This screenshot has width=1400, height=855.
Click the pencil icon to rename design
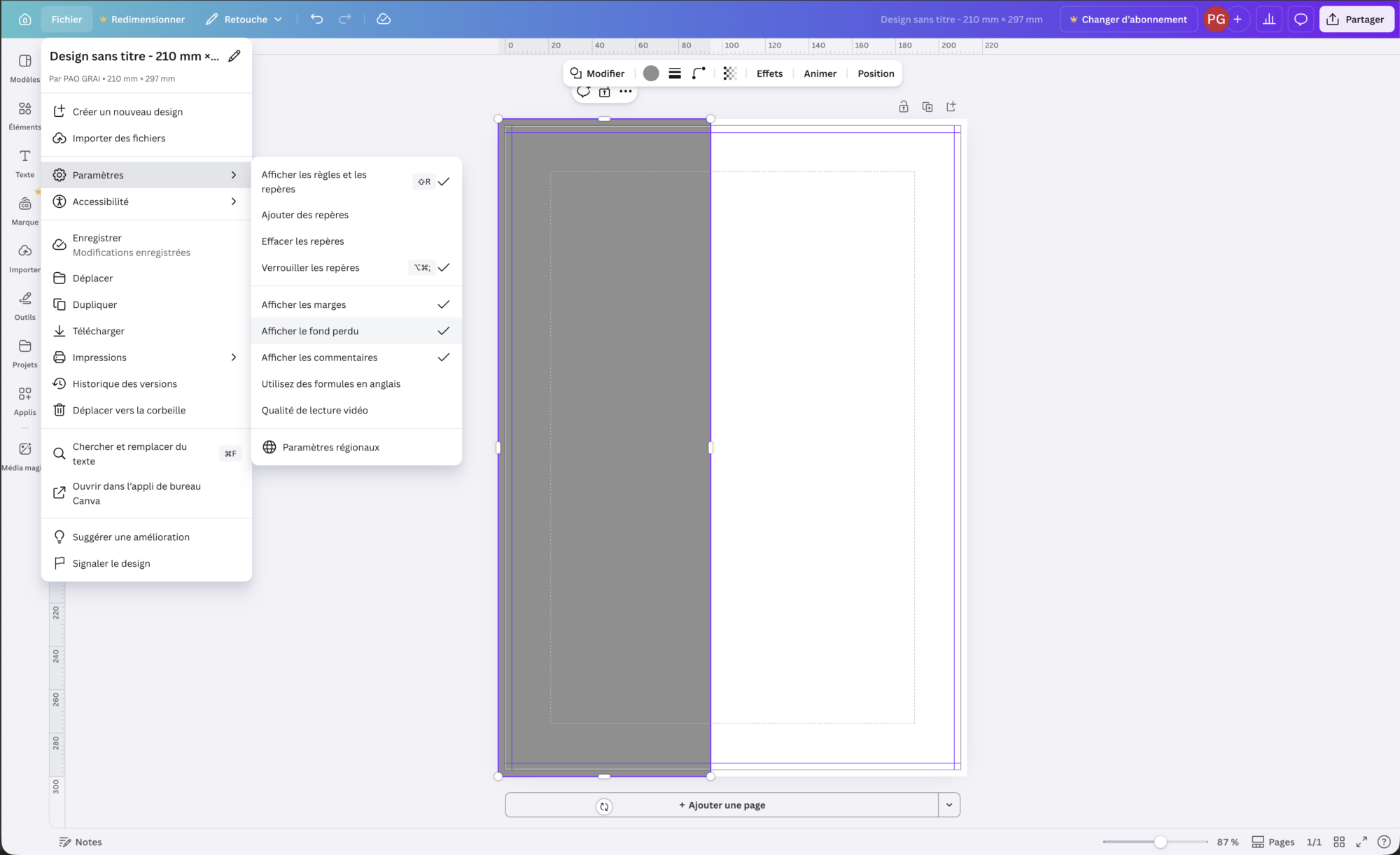pos(234,56)
